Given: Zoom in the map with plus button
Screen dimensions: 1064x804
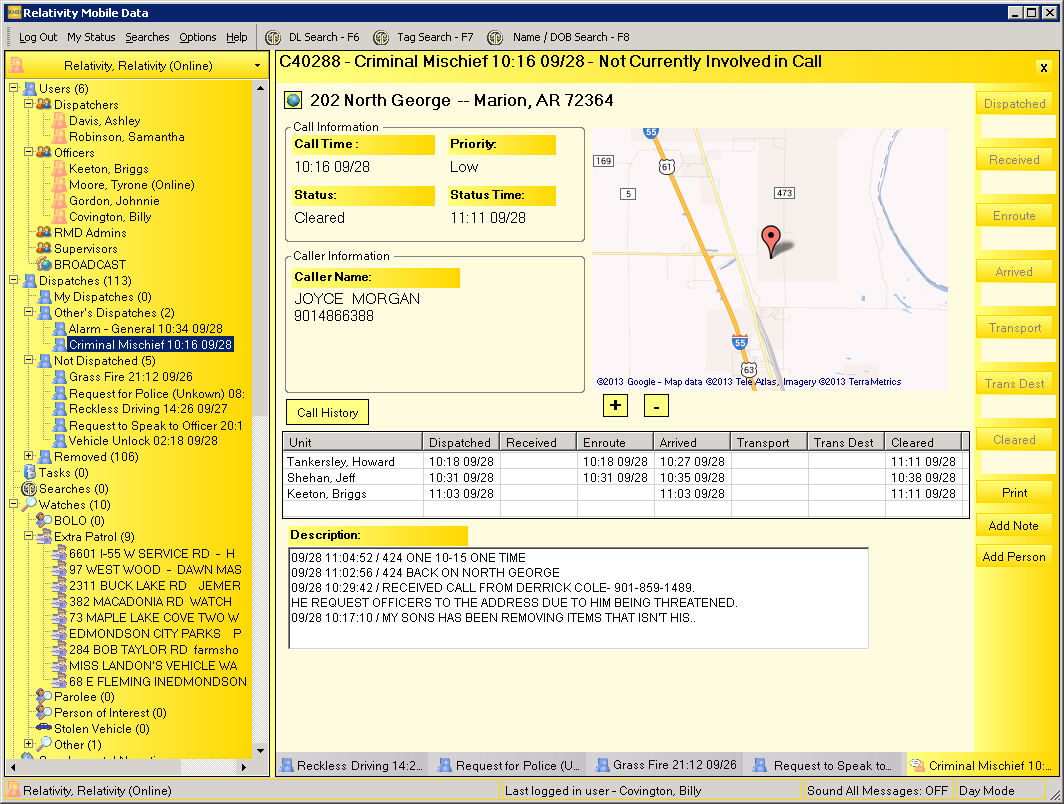Looking at the screenshot, I should click(x=615, y=406).
